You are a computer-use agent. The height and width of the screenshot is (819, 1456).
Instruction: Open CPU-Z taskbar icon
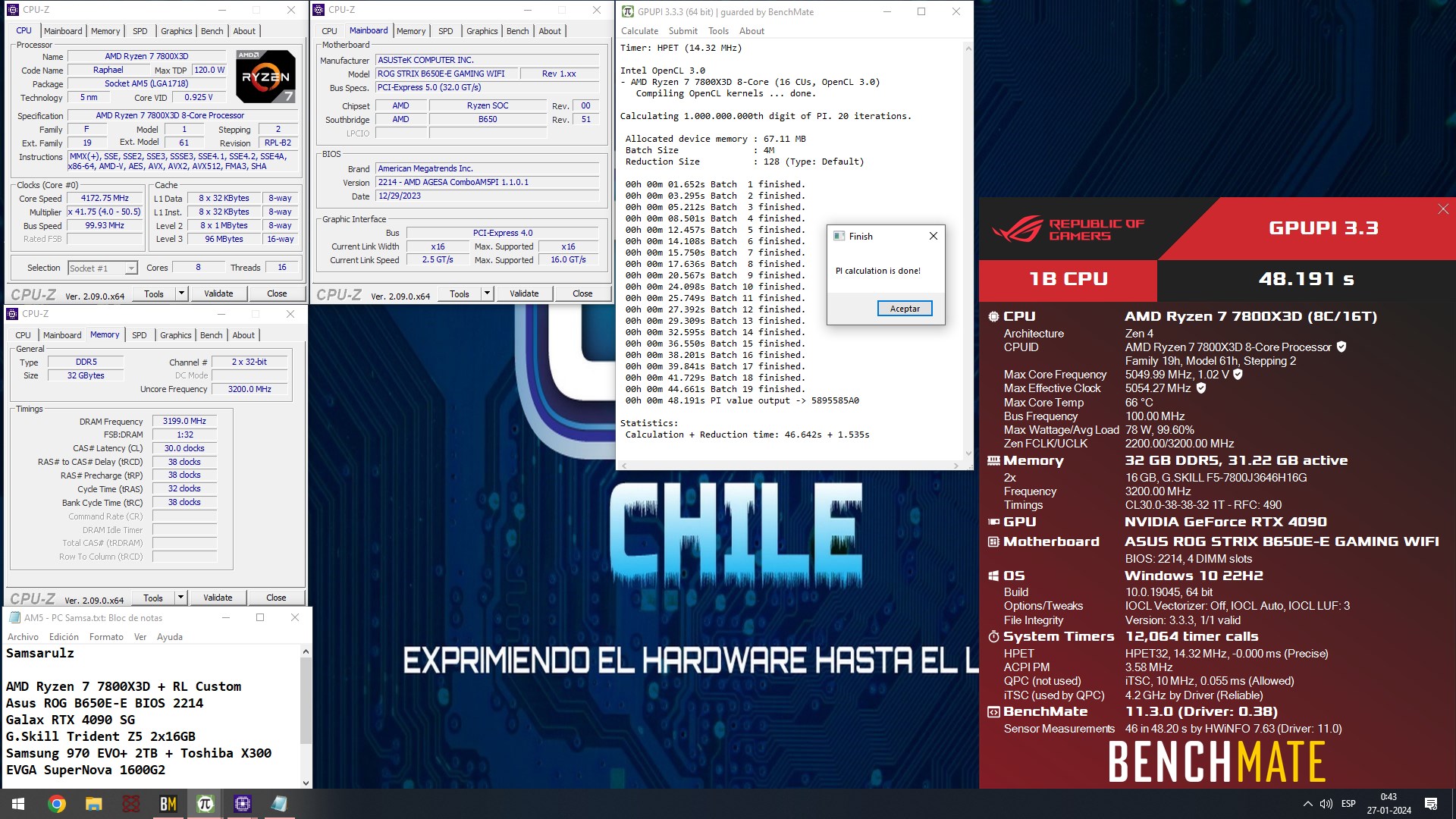pos(242,804)
